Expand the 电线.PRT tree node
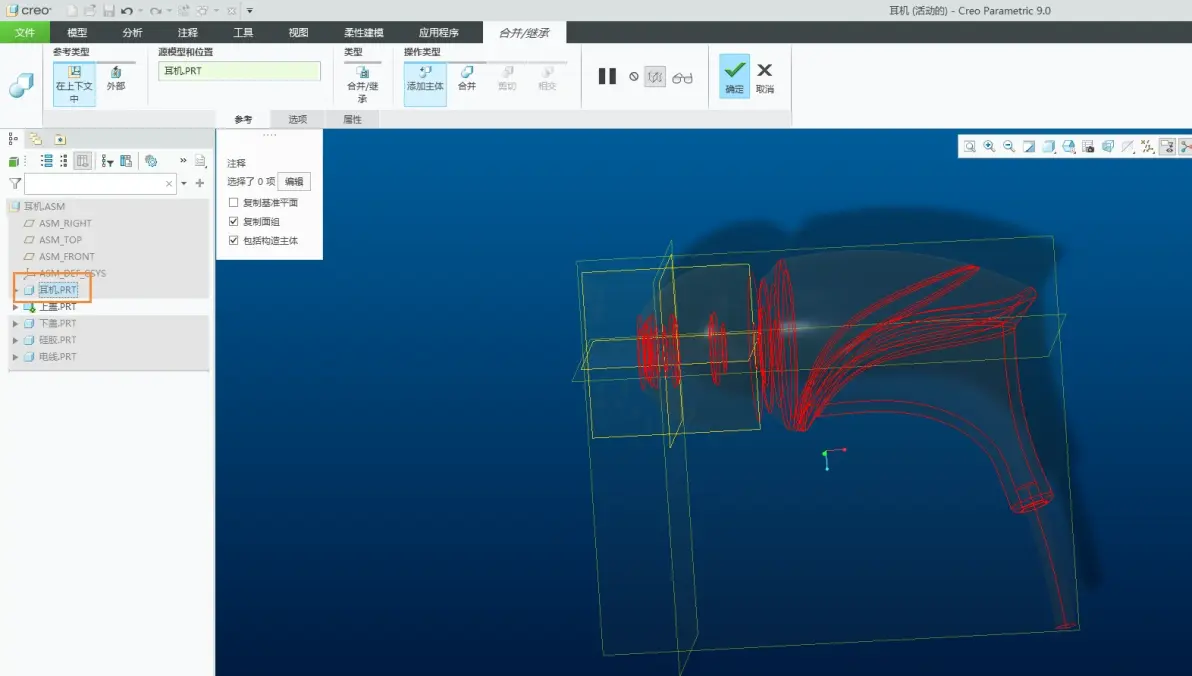The height and width of the screenshot is (676, 1192). point(15,357)
